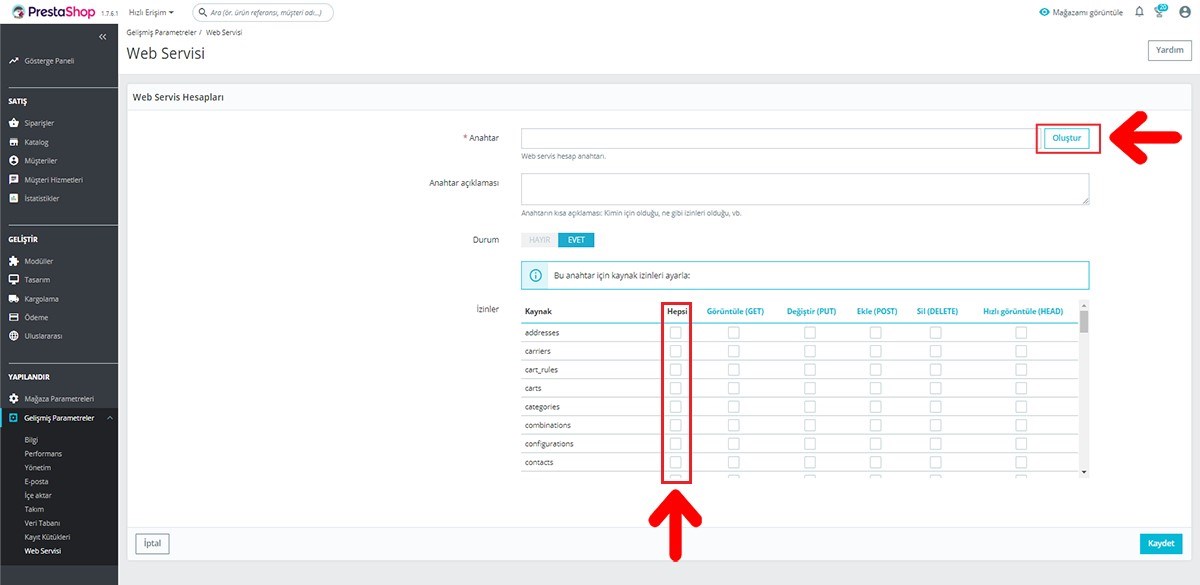This screenshot has width=1200, height=585.
Task: Click the İptal cancel button
Action: pyautogui.click(x=152, y=544)
